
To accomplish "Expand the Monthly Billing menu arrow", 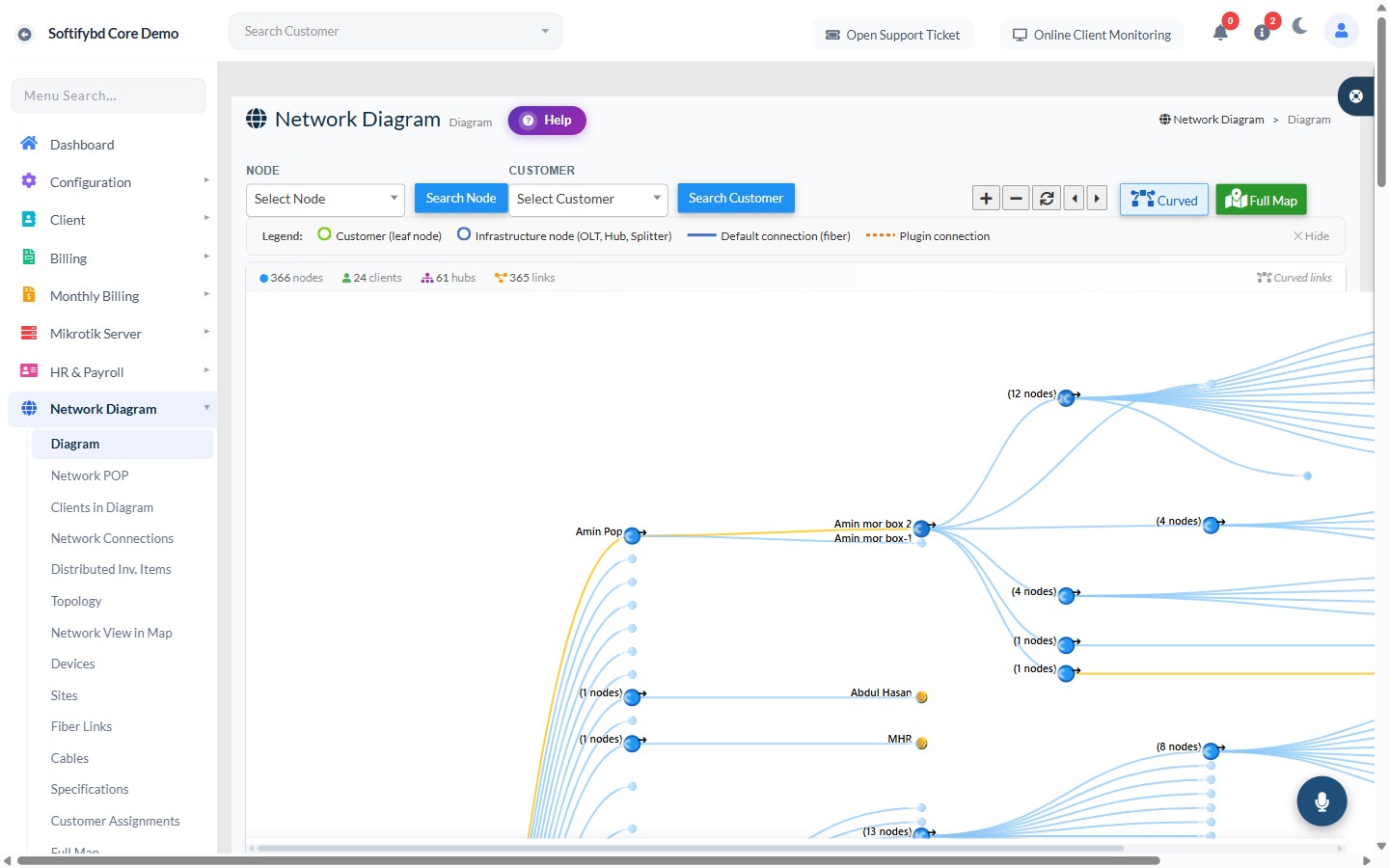I will pos(206,294).
